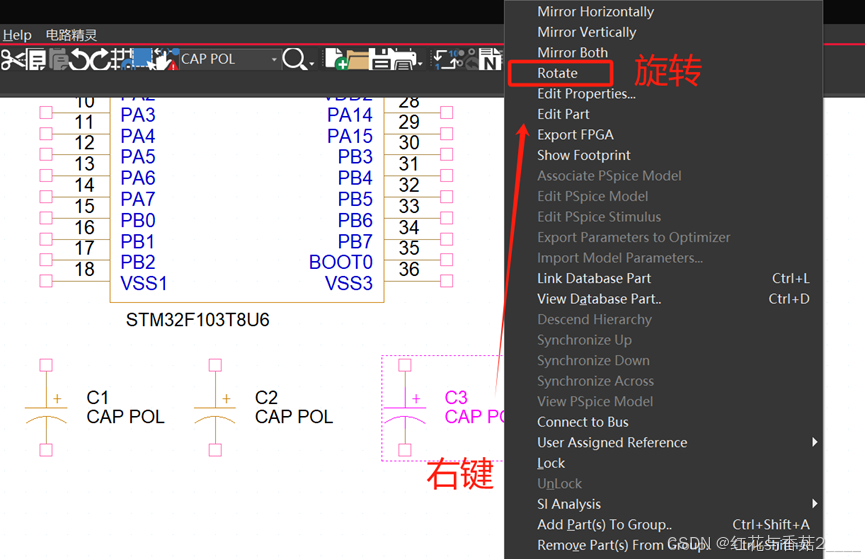Image resolution: width=865 pixels, height=559 pixels.
Task: Click the Annotate icon
Action: (x=448, y=59)
